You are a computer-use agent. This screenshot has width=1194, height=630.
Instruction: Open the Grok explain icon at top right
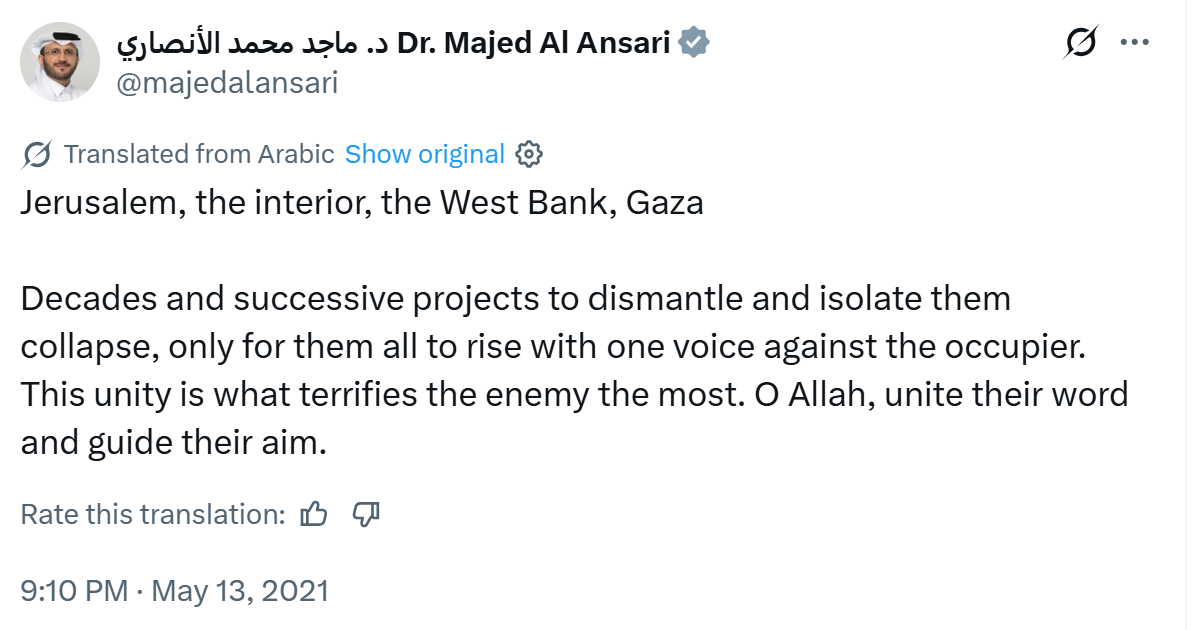1081,43
